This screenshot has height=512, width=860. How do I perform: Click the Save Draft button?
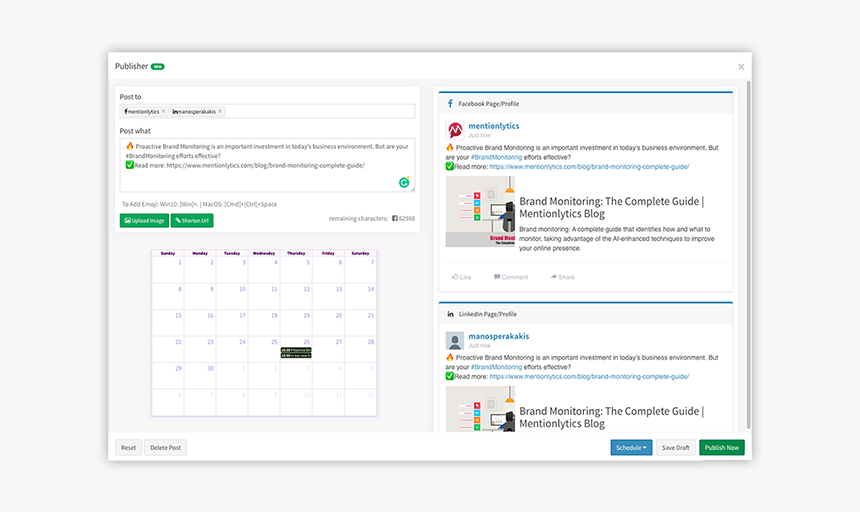click(675, 447)
